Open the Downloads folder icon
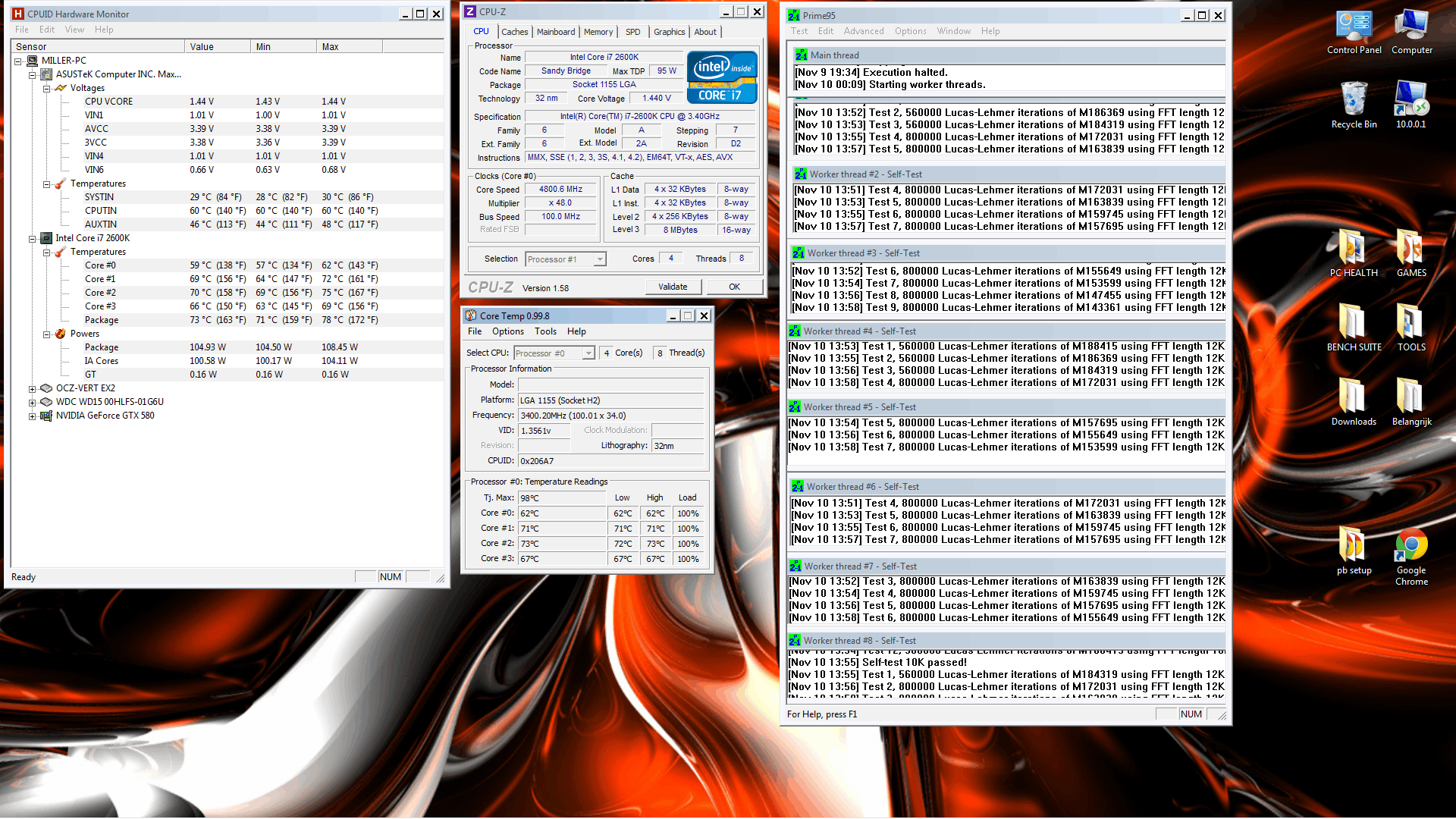 1354,403
